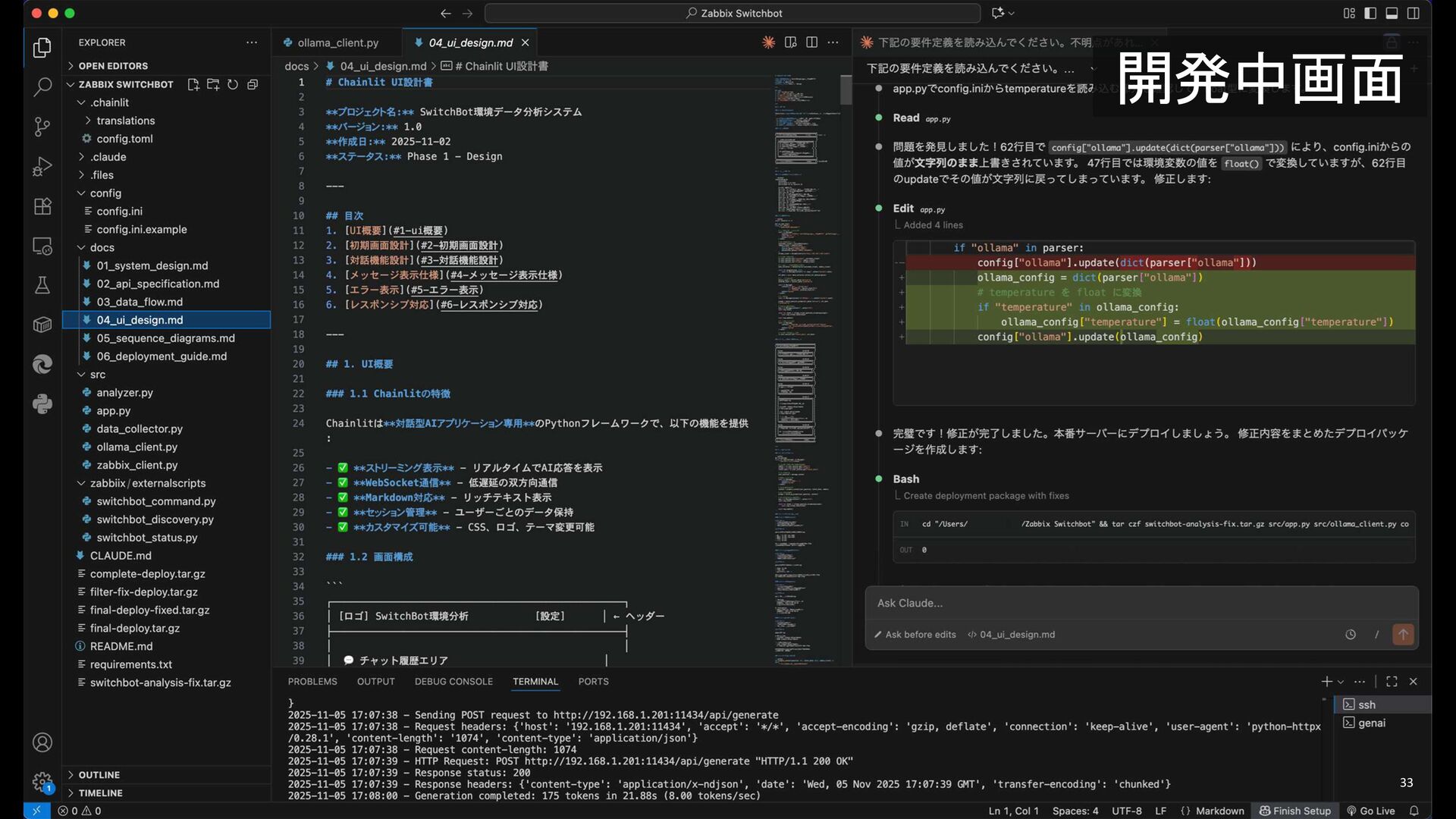Open the Source Control view
The image size is (1456, 819).
[x=42, y=127]
